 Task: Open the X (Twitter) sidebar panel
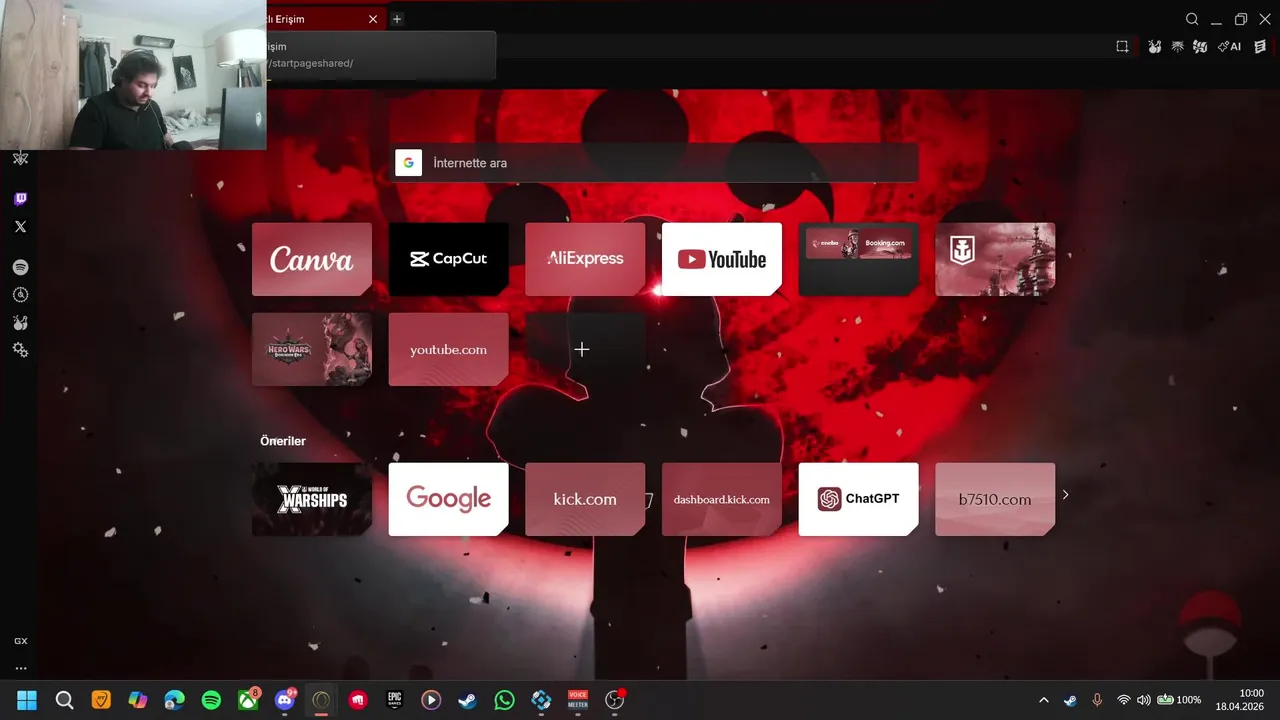20,227
